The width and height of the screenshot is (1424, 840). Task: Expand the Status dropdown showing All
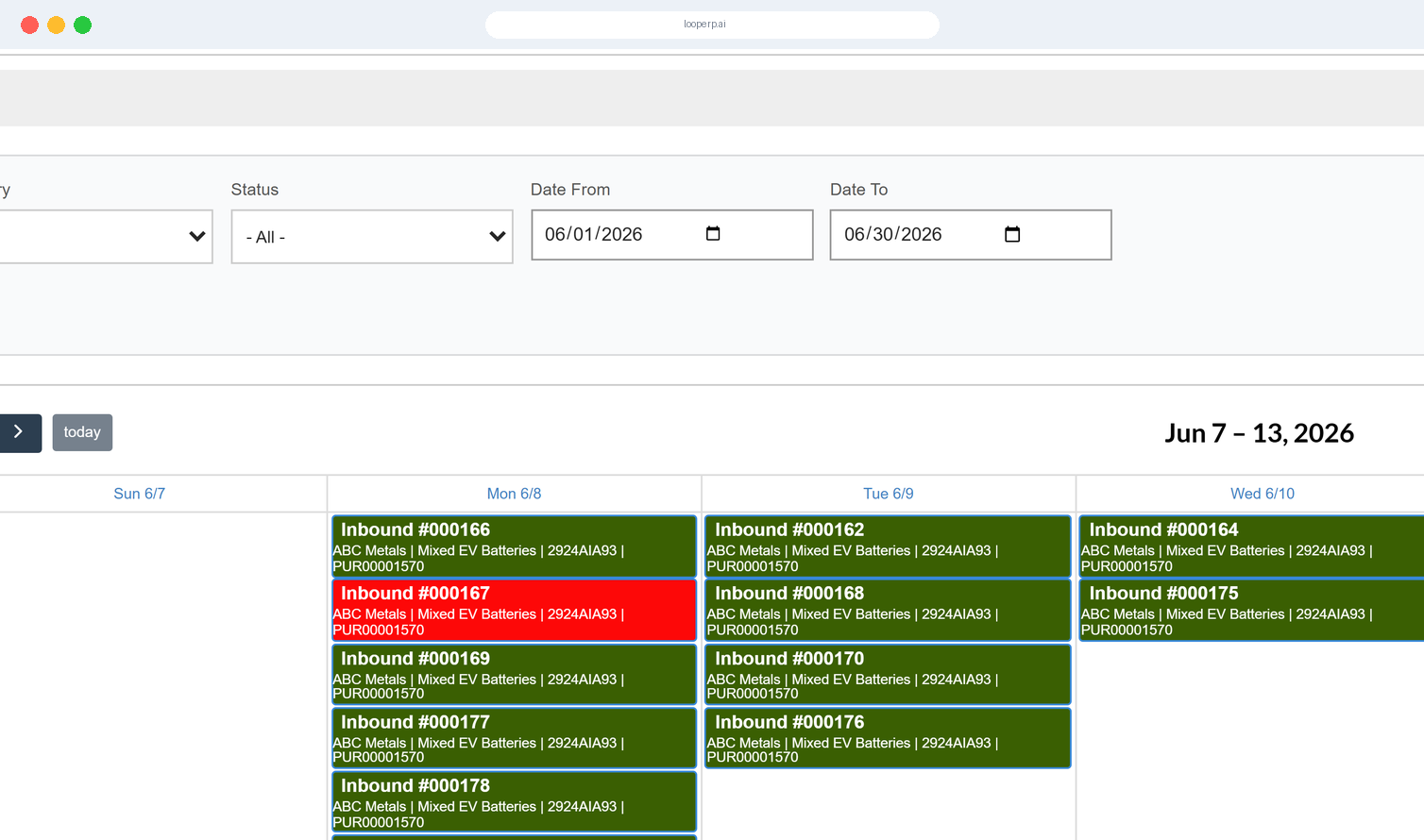click(372, 237)
